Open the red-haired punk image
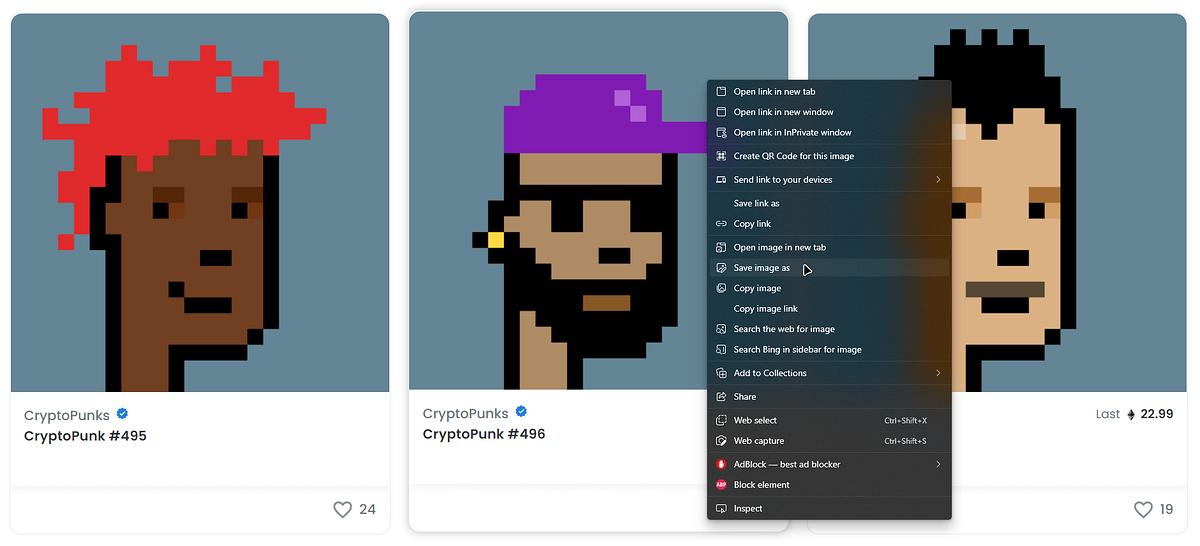 (x=200, y=203)
